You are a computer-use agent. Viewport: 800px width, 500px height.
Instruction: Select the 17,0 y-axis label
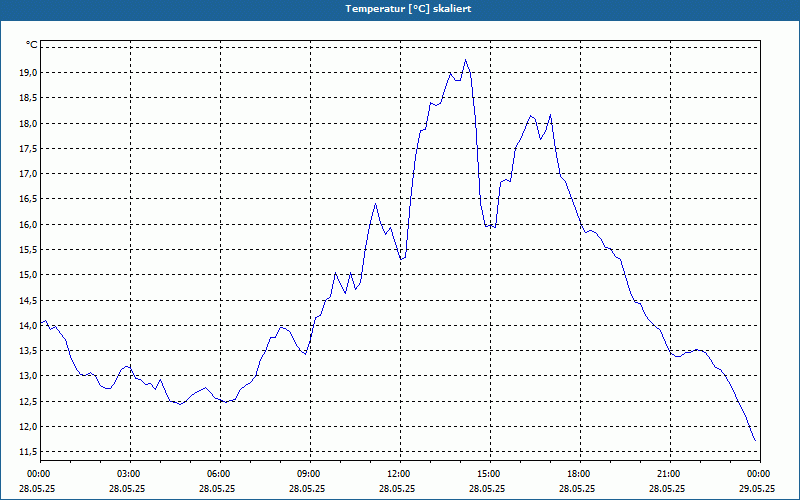pos(29,173)
